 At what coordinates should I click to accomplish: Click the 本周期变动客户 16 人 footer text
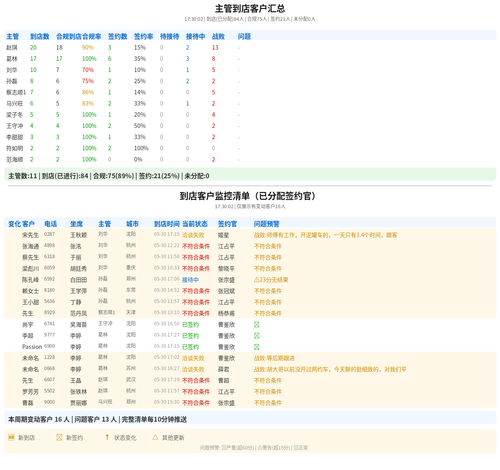coord(39,419)
